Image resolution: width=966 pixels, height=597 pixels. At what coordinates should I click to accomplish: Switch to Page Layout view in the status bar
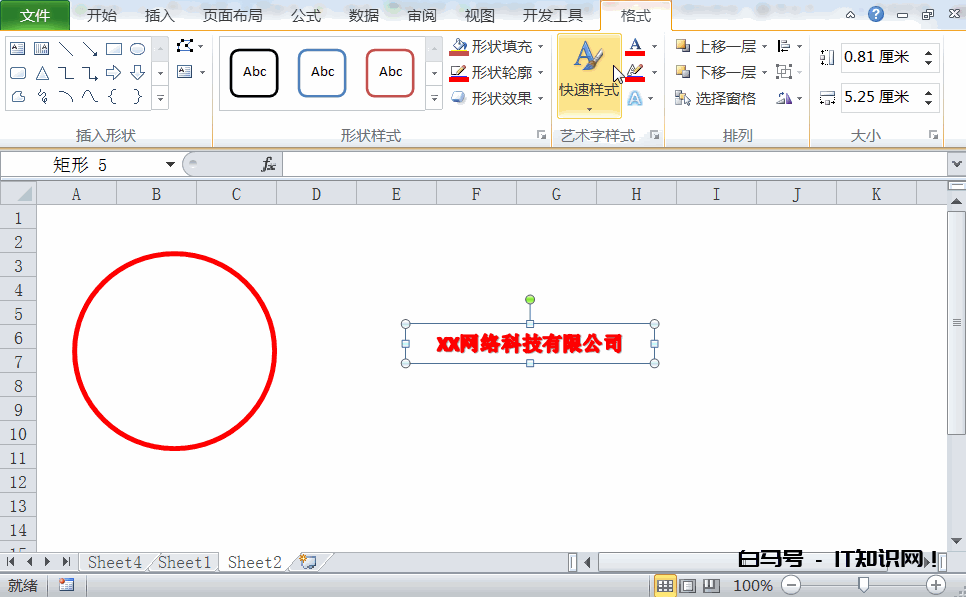pyautogui.click(x=688, y=585)
